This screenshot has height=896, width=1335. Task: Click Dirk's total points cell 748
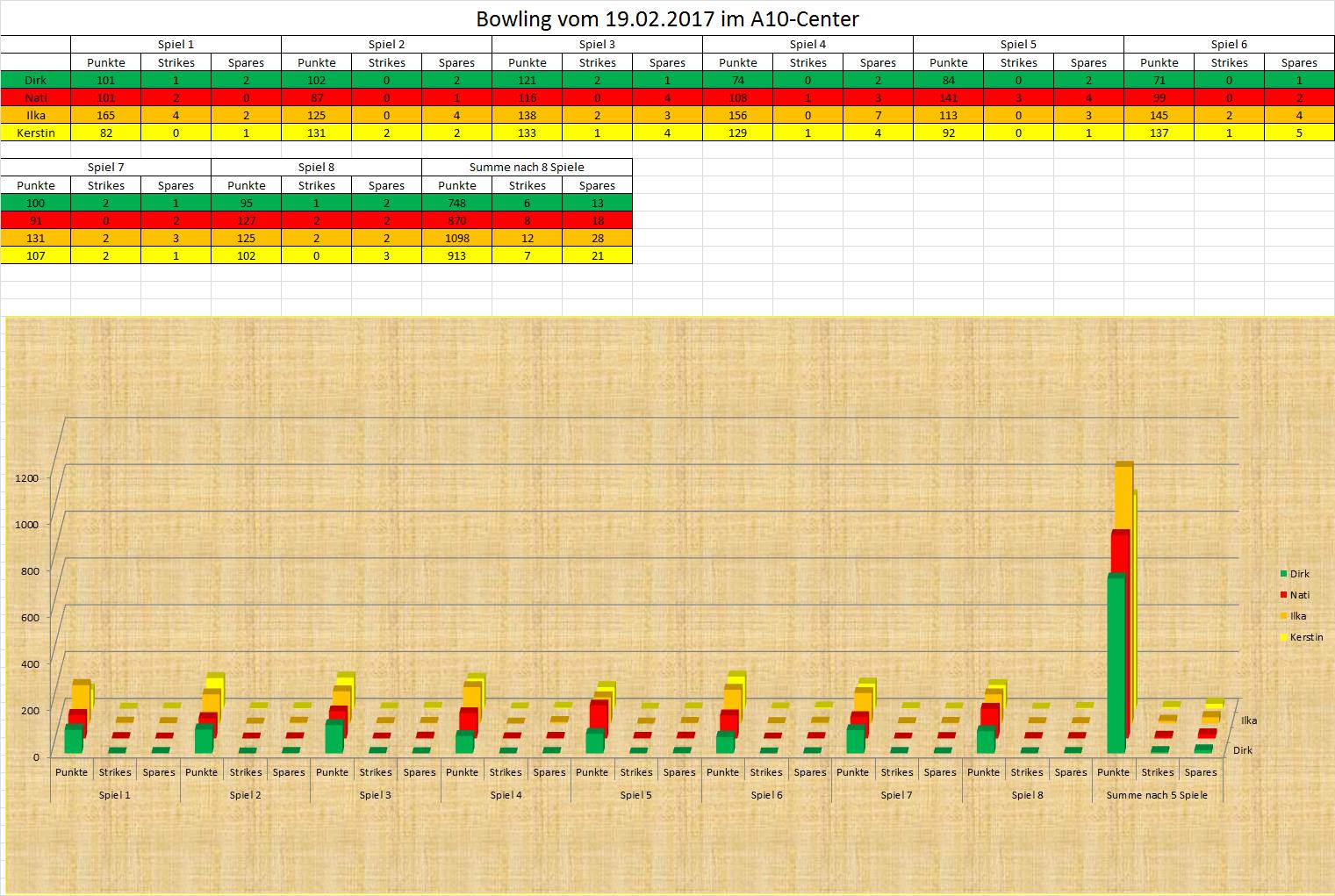[x=456, y=203]
